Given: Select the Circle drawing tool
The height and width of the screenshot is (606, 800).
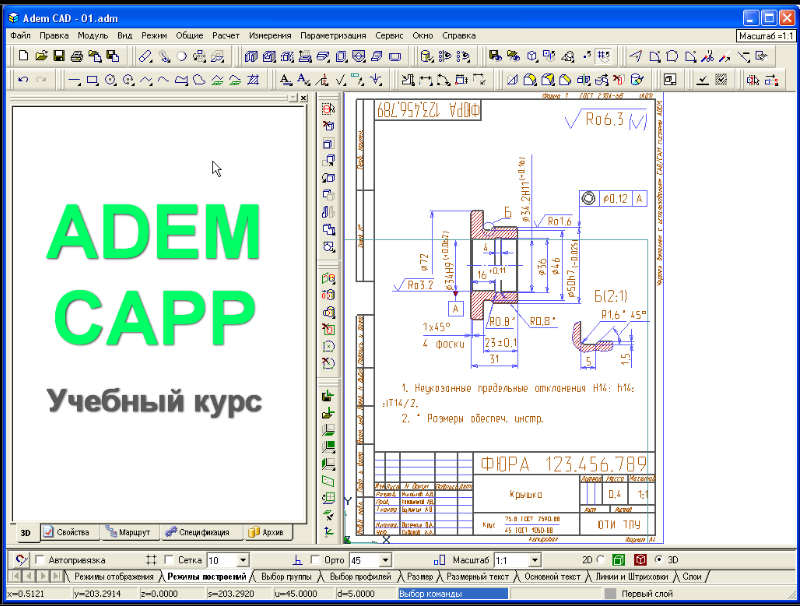Looking at the screenshot, I should click(110, 80).
